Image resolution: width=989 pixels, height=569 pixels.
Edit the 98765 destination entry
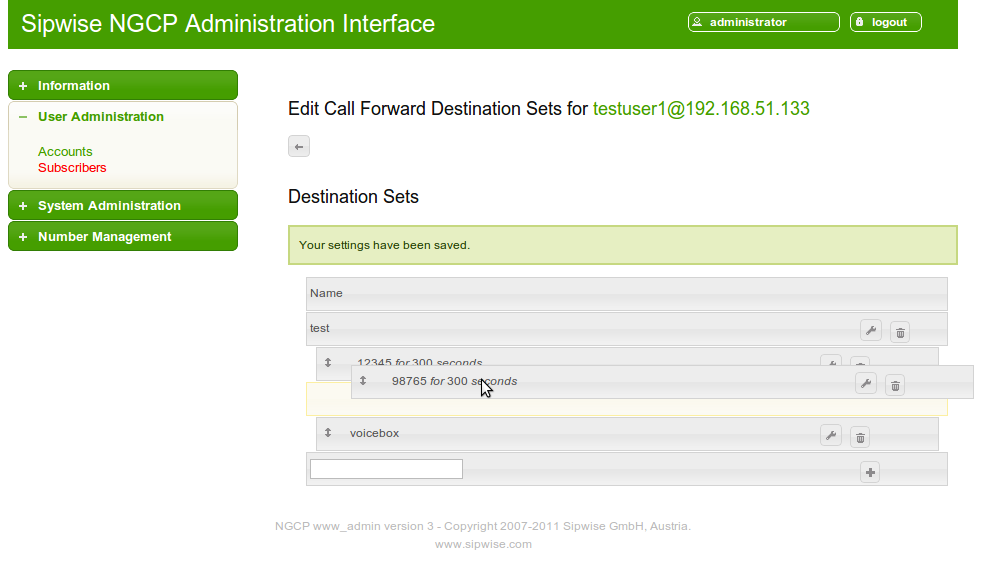click(866, 383)
